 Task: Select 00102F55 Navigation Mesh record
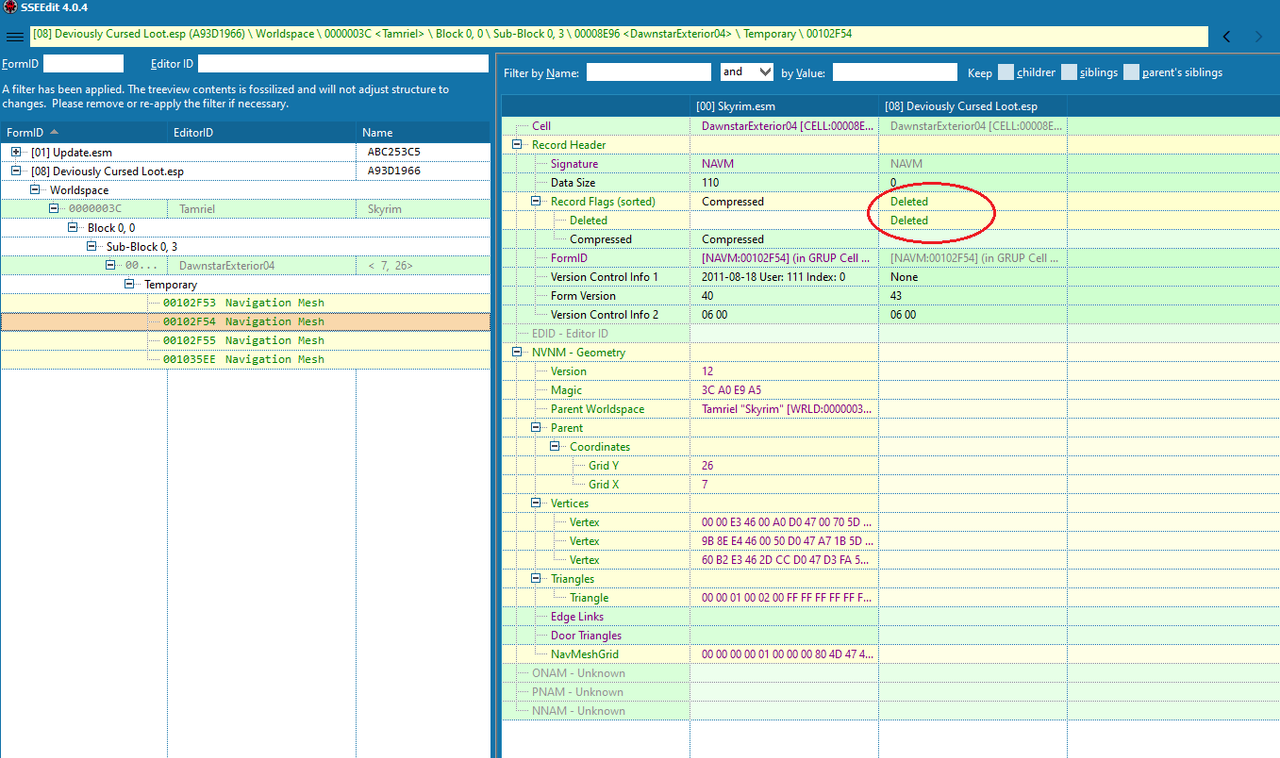[x=243, y=341]
